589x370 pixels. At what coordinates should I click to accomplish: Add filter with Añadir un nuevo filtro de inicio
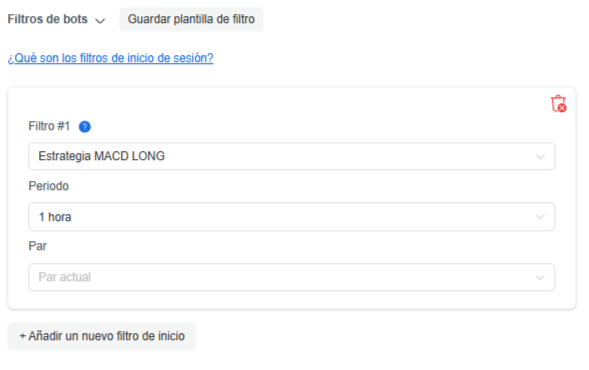click(102, 336)
